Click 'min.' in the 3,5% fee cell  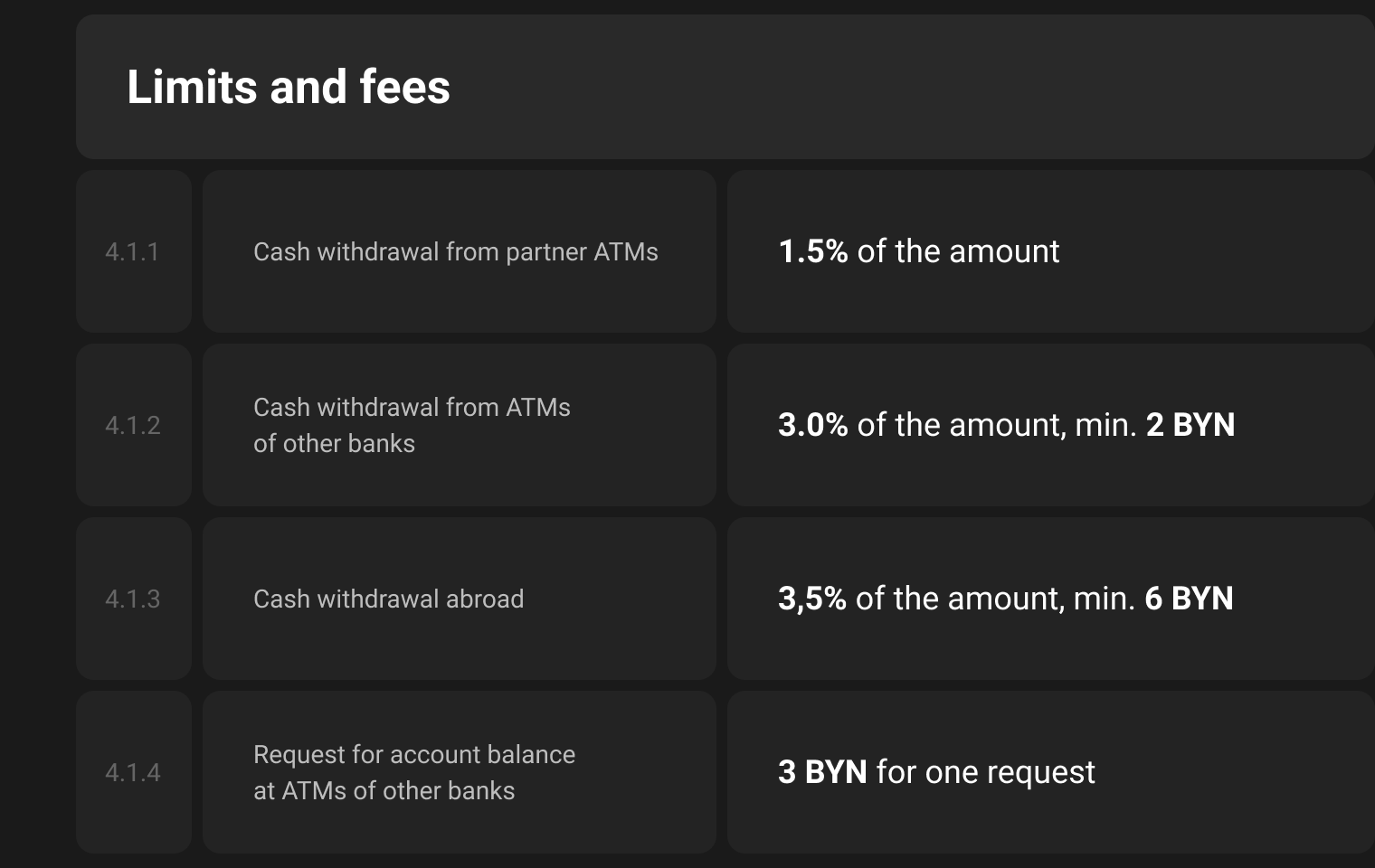(1104, 599)
